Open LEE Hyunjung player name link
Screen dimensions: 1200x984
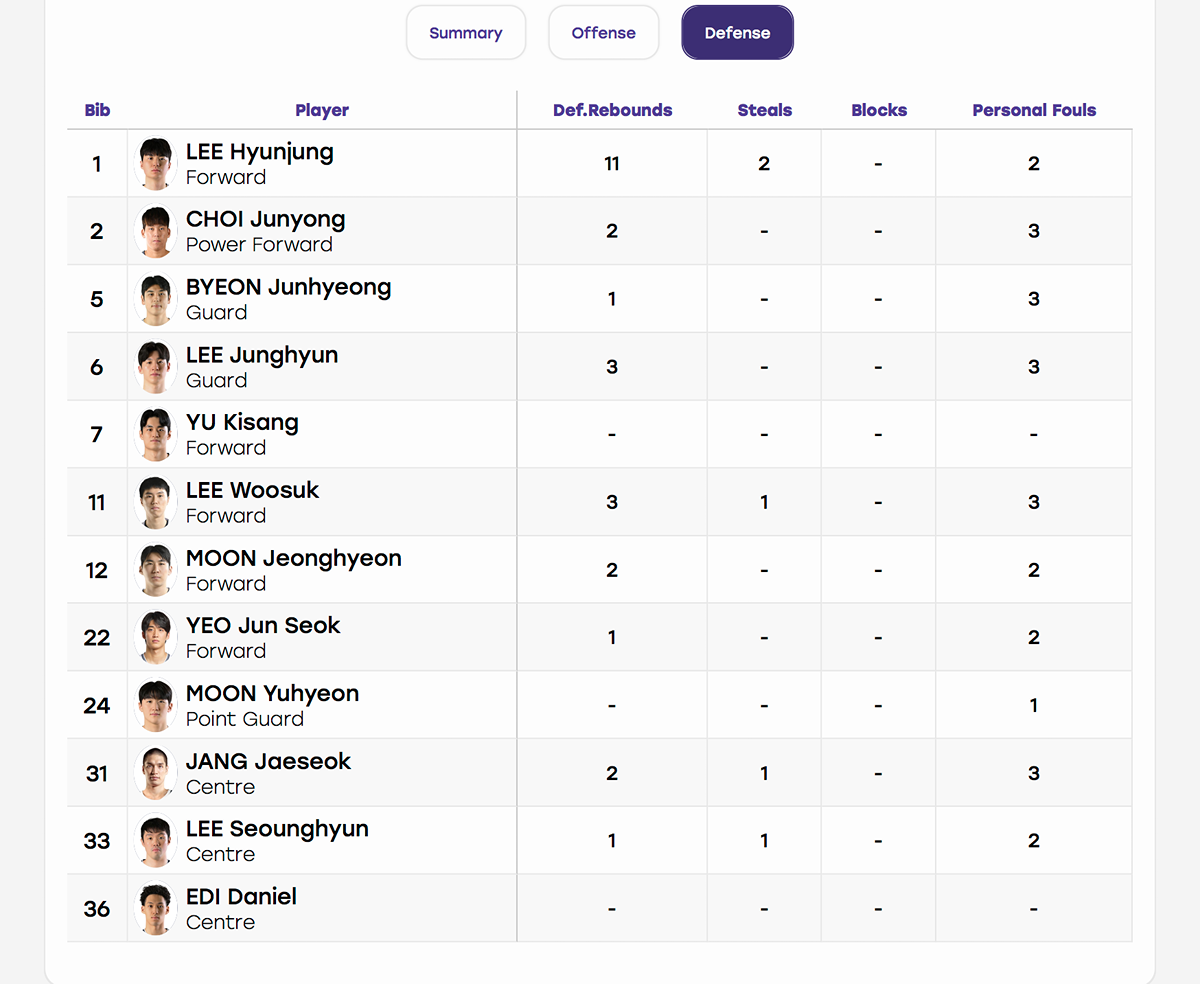(x=260, y=152)
